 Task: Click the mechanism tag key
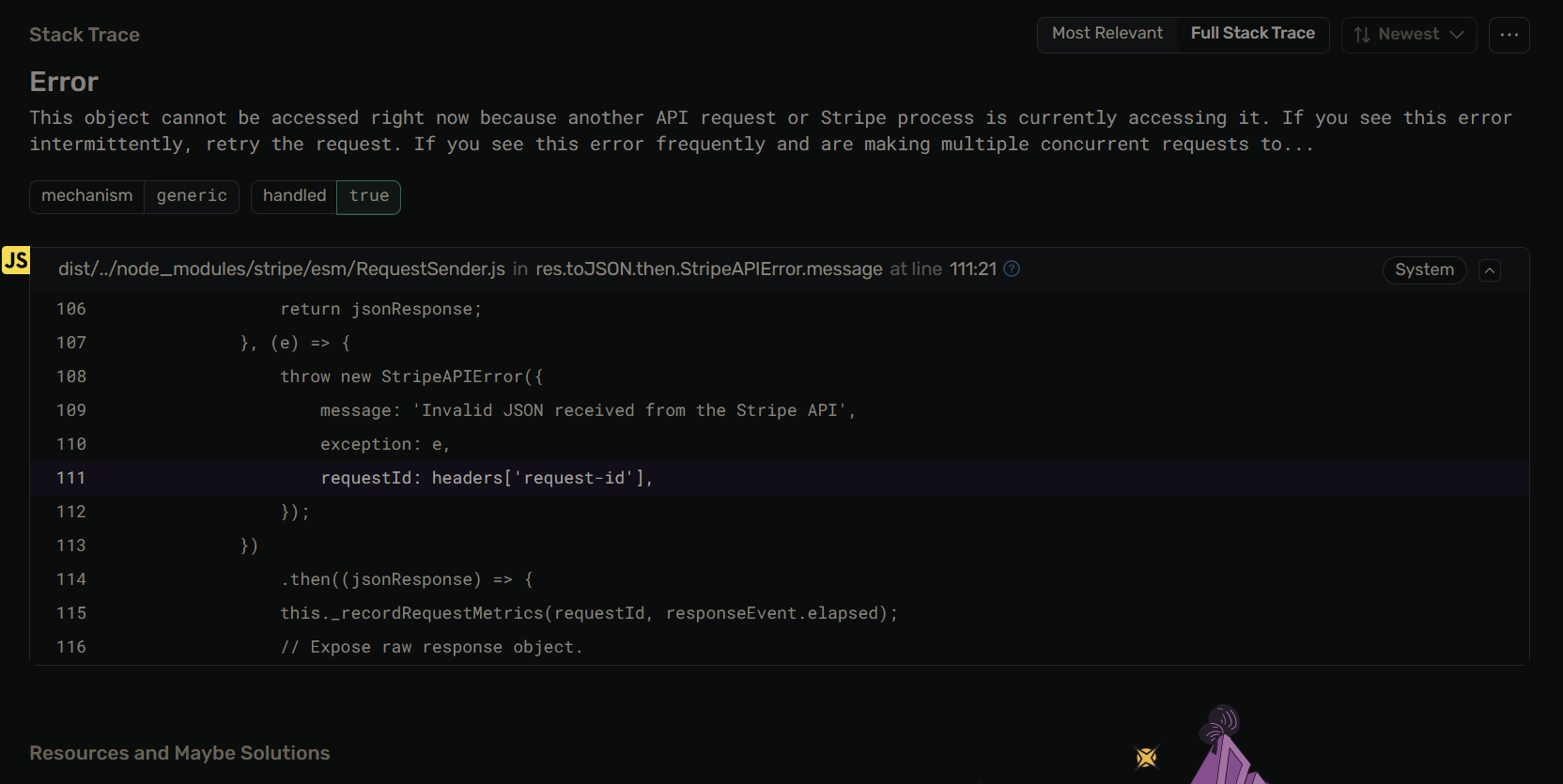pyautogui.click(x=87, y=196)
